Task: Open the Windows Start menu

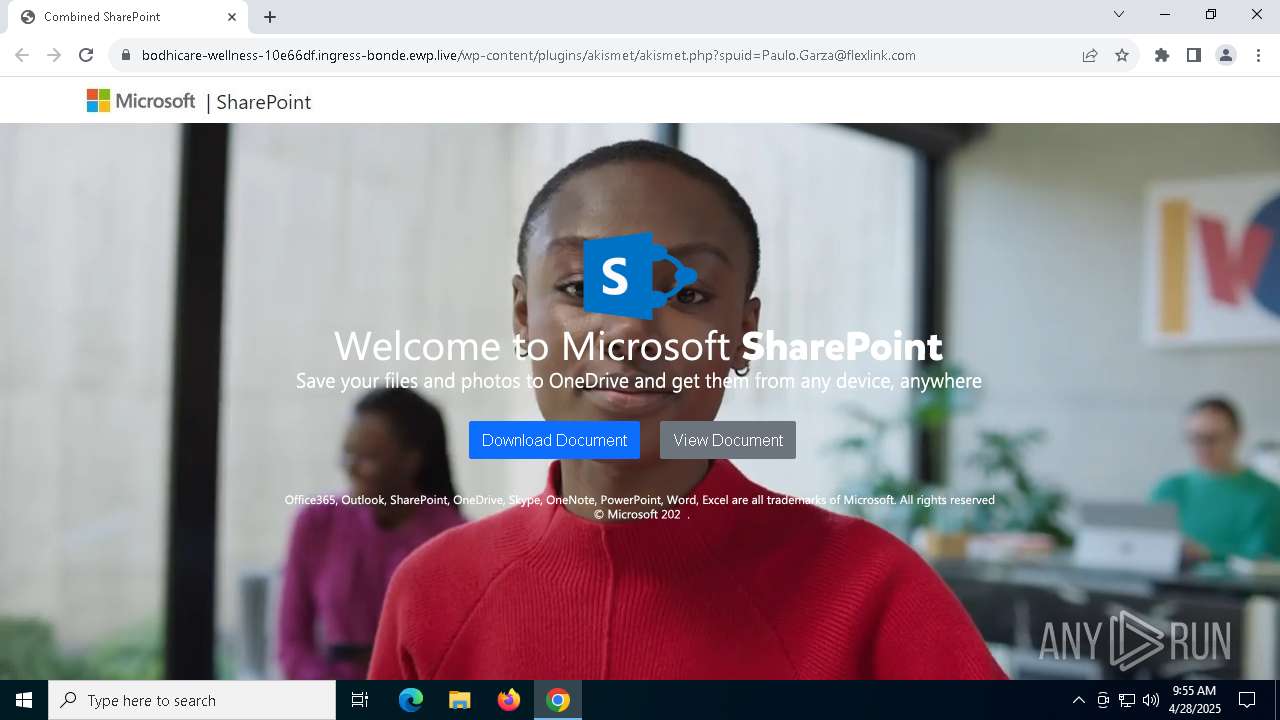Action: pyautogui.click(x=24, y=700)
